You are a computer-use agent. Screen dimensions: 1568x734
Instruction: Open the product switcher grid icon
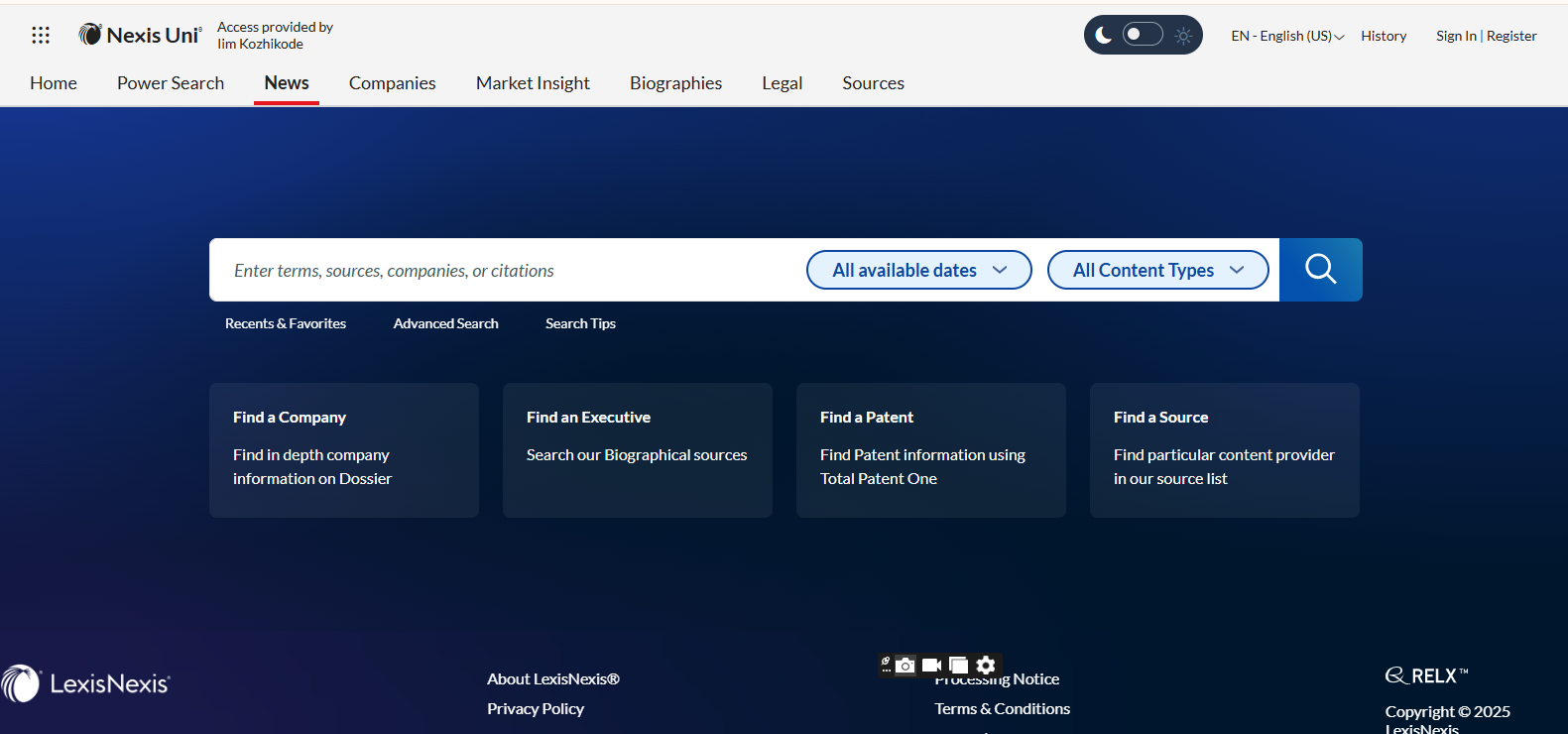pos(41,36)
